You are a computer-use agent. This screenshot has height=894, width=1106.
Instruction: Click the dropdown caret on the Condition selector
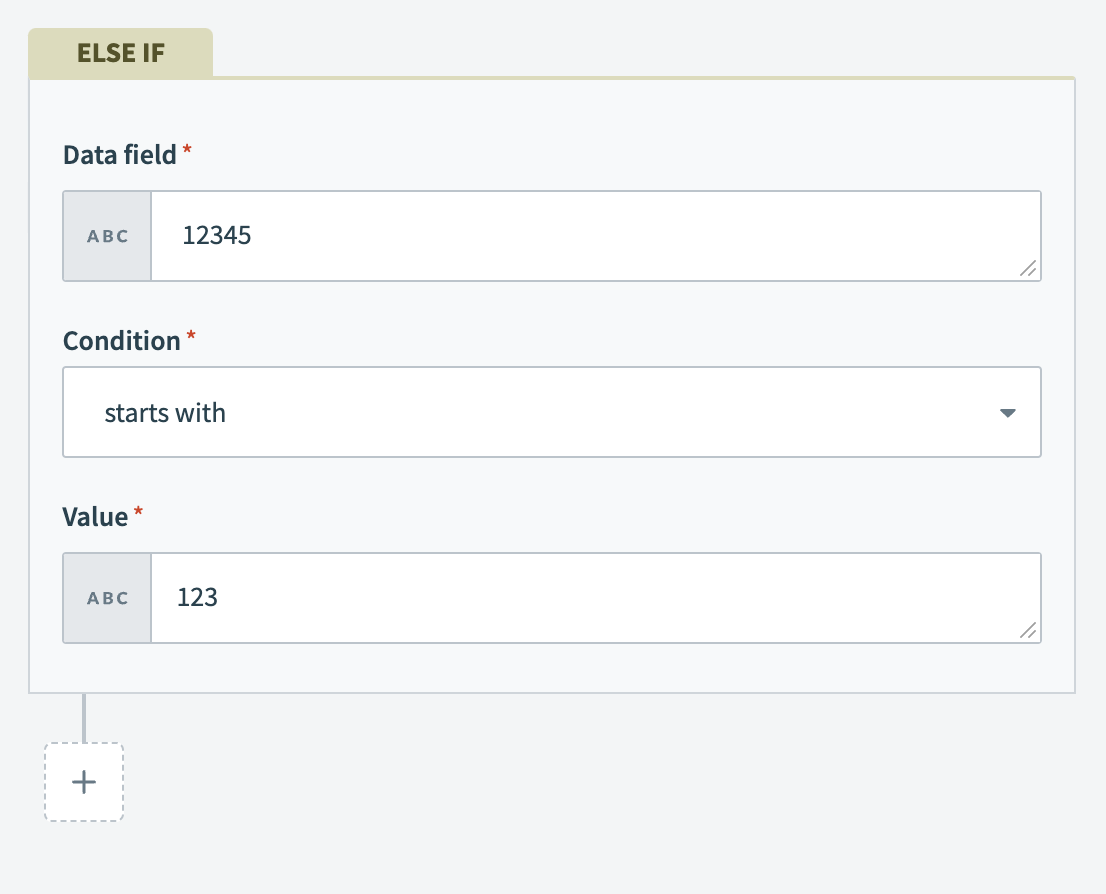[x=1008, y=412]
